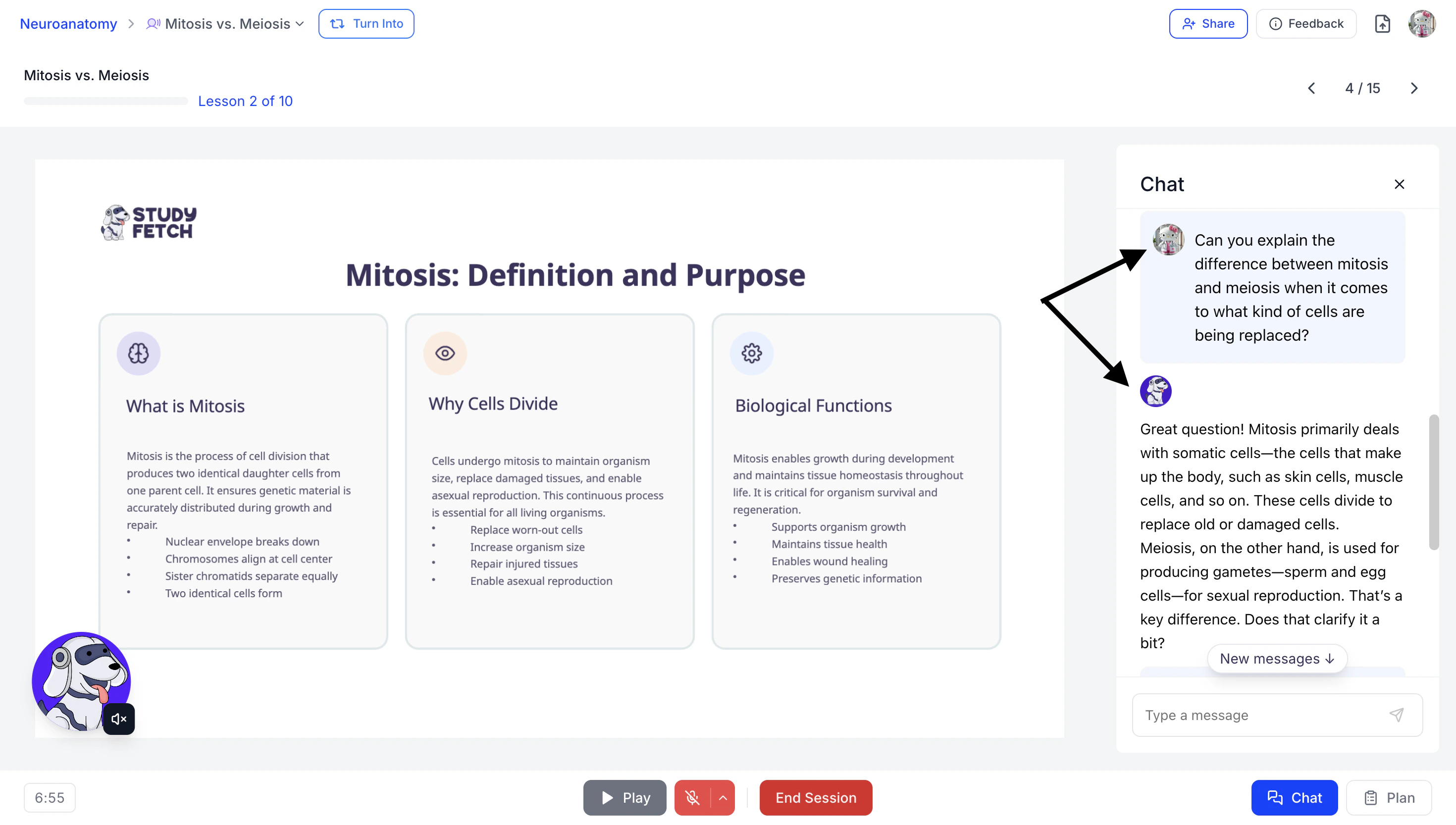Screen dimensions: 1456x825
Task: Click the eye icon in Why Cells Divide card
Action: pyautogui.click(x=445, y=353)
